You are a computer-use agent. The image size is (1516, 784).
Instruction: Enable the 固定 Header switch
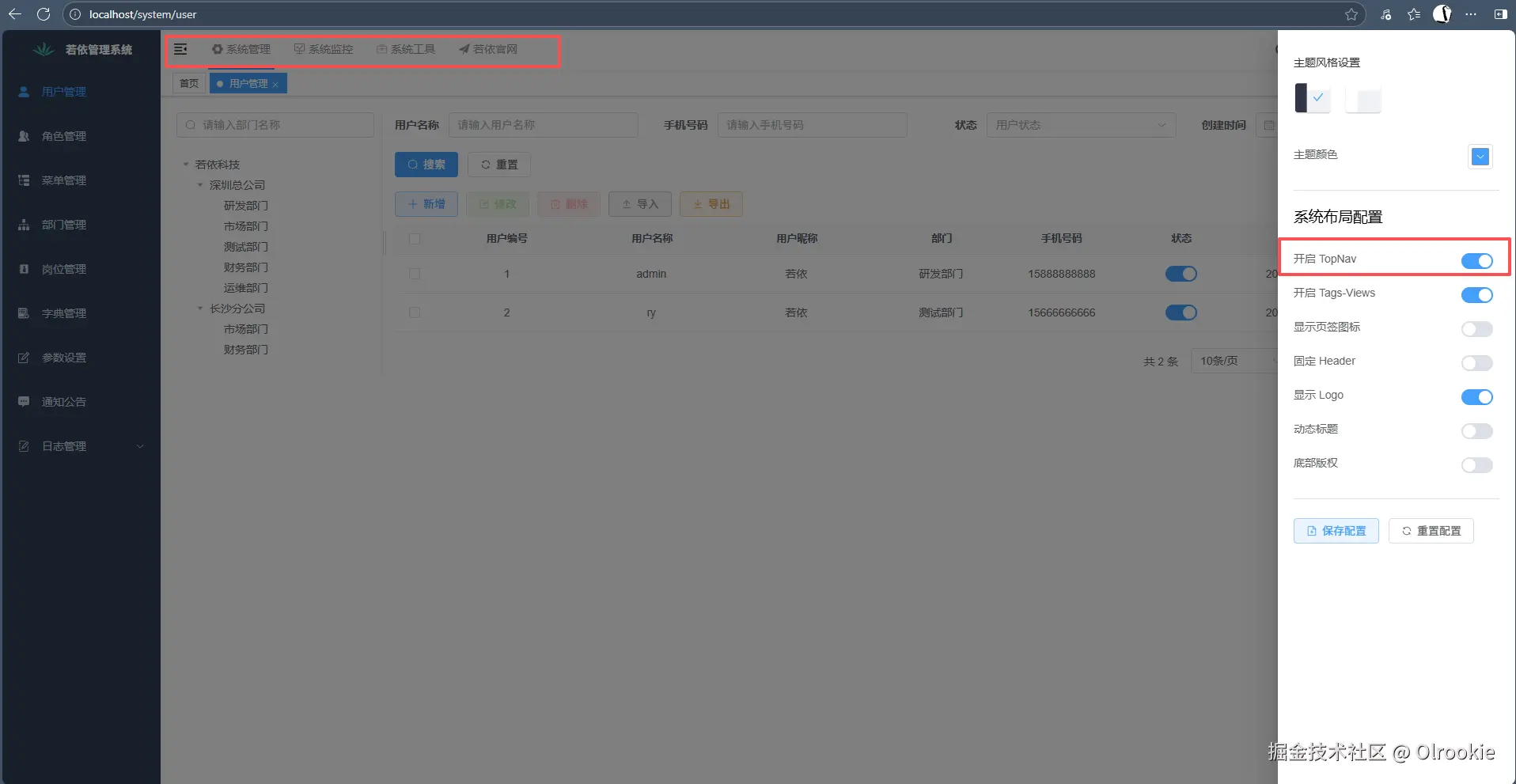(1476, 363)
